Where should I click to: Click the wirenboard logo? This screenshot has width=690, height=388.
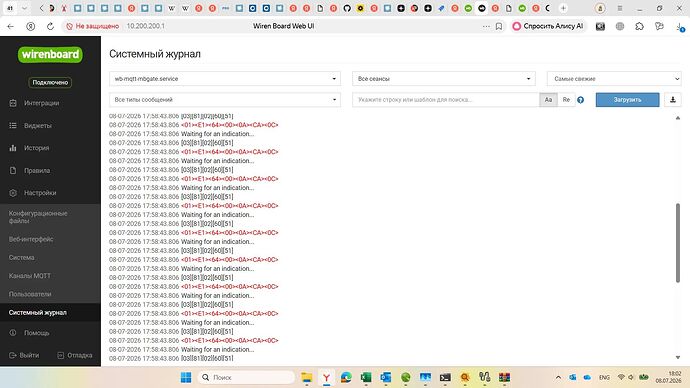50,55
